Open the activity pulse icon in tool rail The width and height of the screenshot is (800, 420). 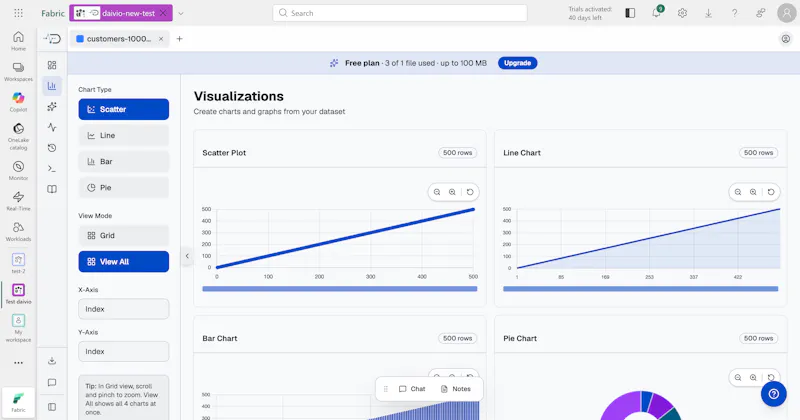(x=52, y=127)
